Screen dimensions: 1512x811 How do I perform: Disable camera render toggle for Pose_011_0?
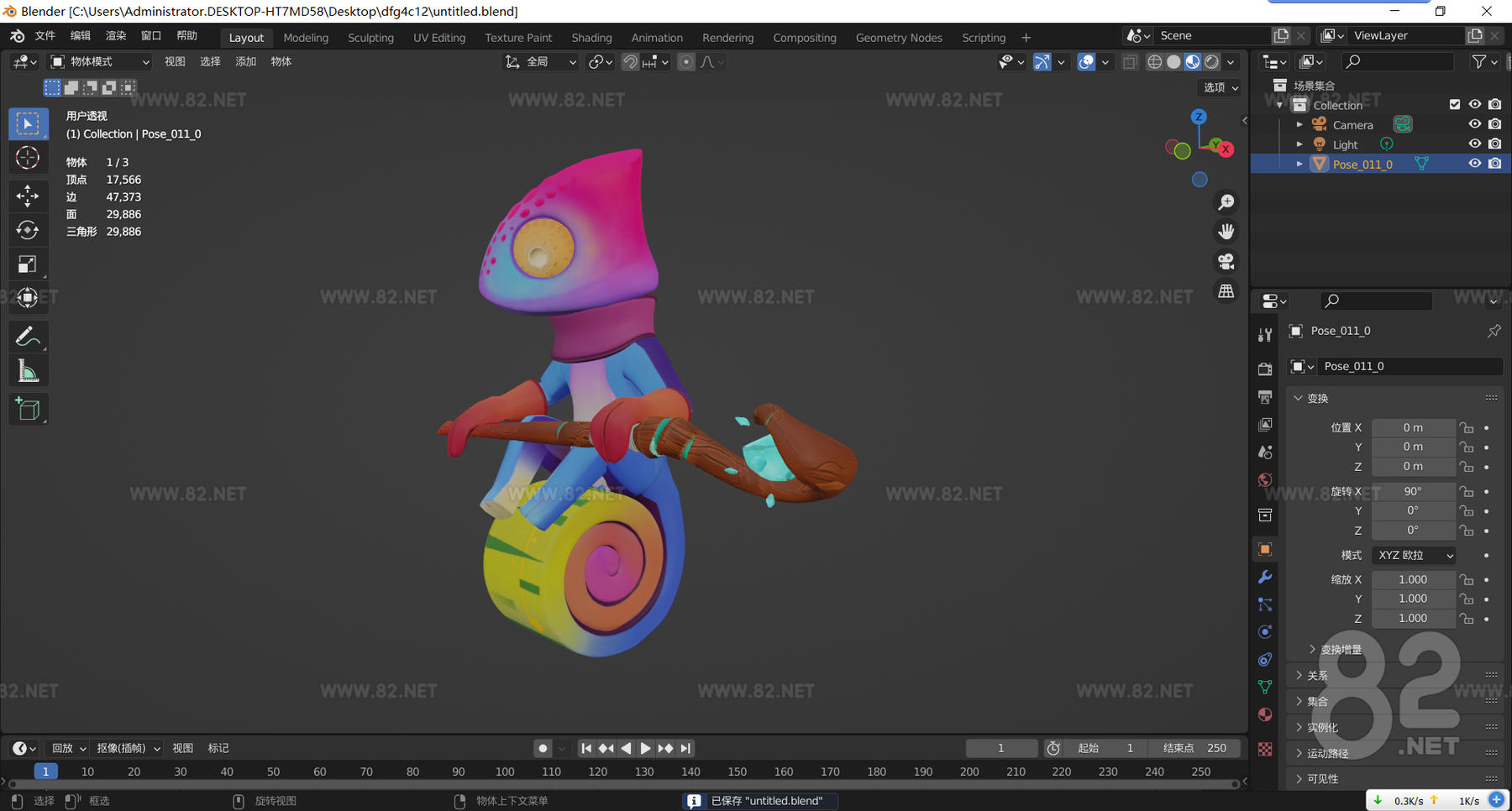1494,163
